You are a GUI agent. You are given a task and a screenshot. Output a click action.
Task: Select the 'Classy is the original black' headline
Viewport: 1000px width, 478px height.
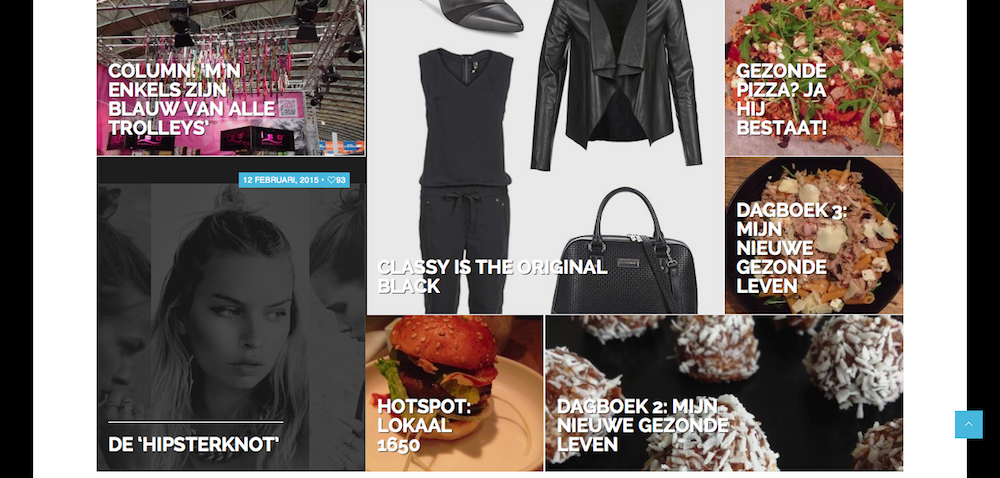pos(492,277)
